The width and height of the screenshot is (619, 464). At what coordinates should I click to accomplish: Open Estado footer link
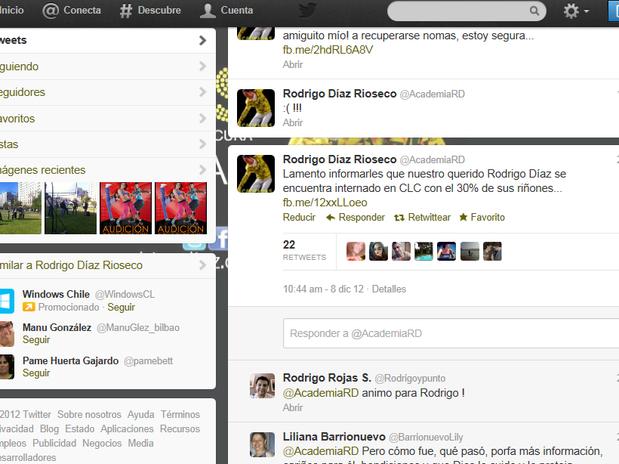(x=80, y=429)
